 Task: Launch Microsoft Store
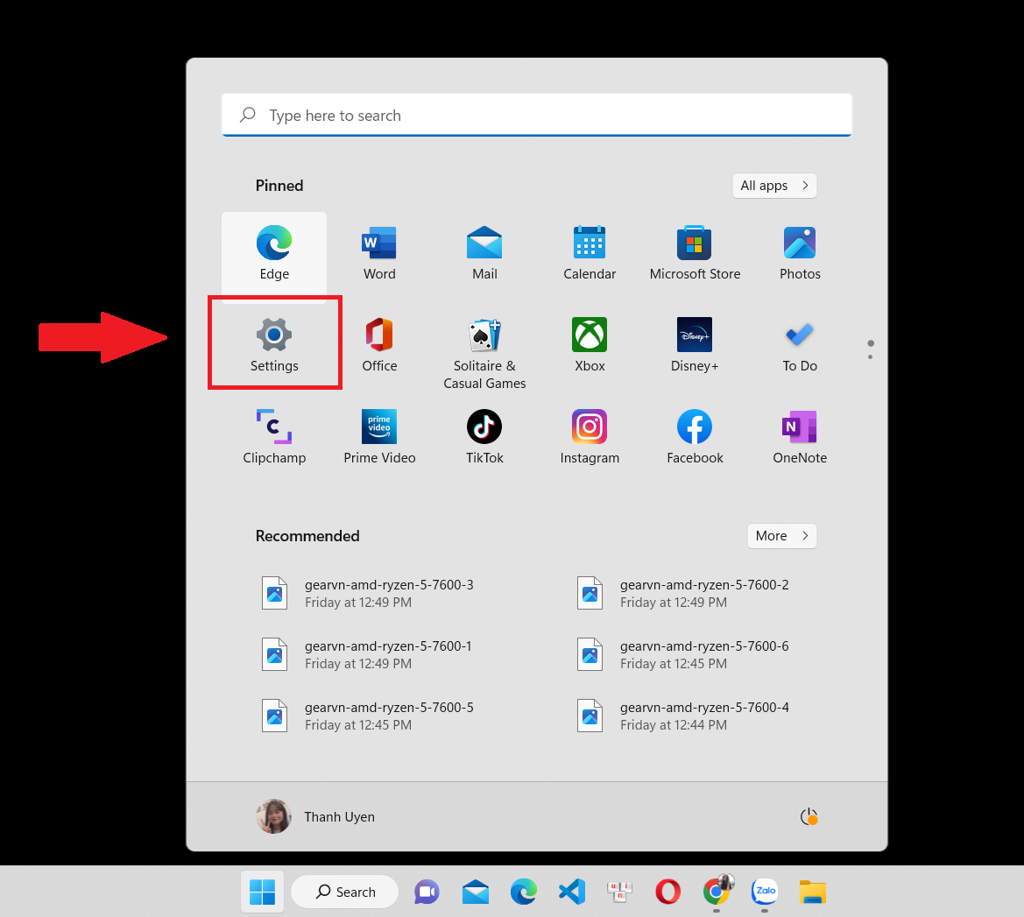pos(695,253)
